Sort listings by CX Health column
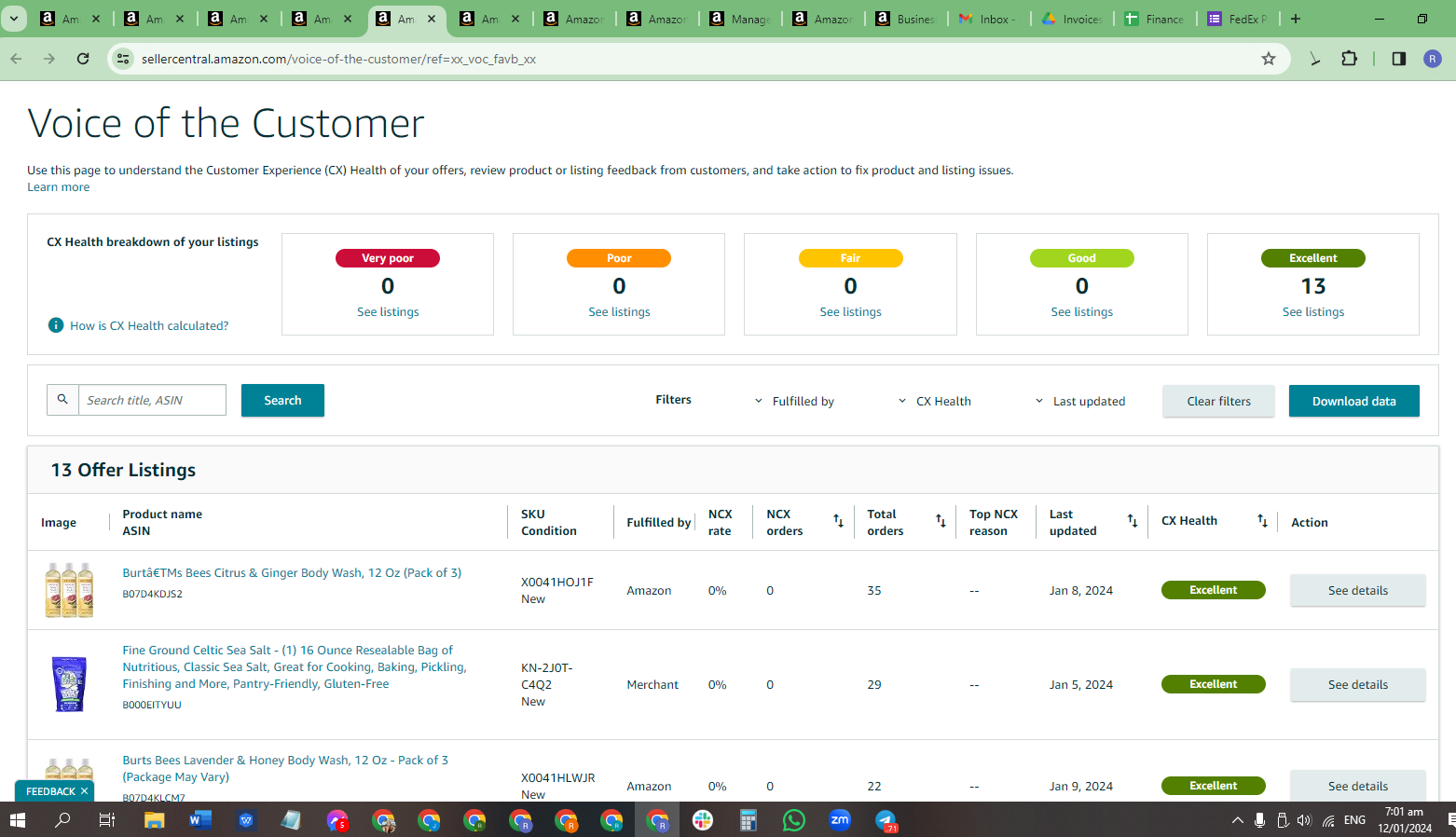The image size is (1456, 837). point(1262,521)
